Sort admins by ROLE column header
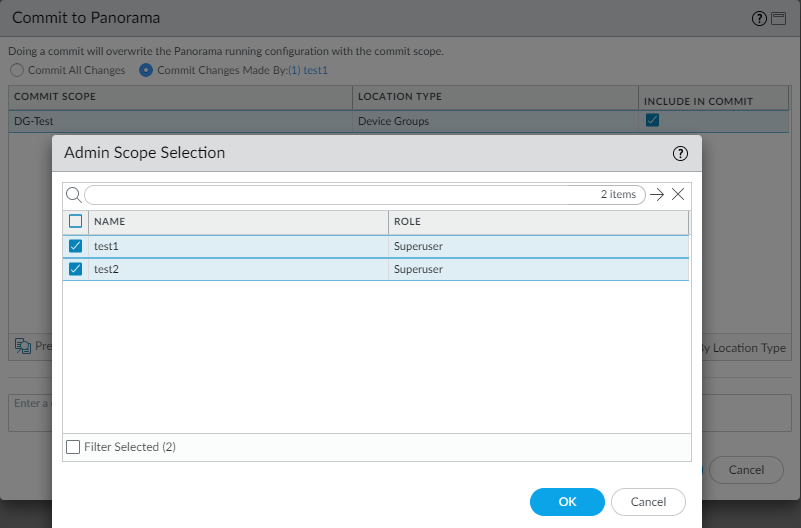Image resolution: width=801 pixels, height=528 pixels. [x=538, y=221]
